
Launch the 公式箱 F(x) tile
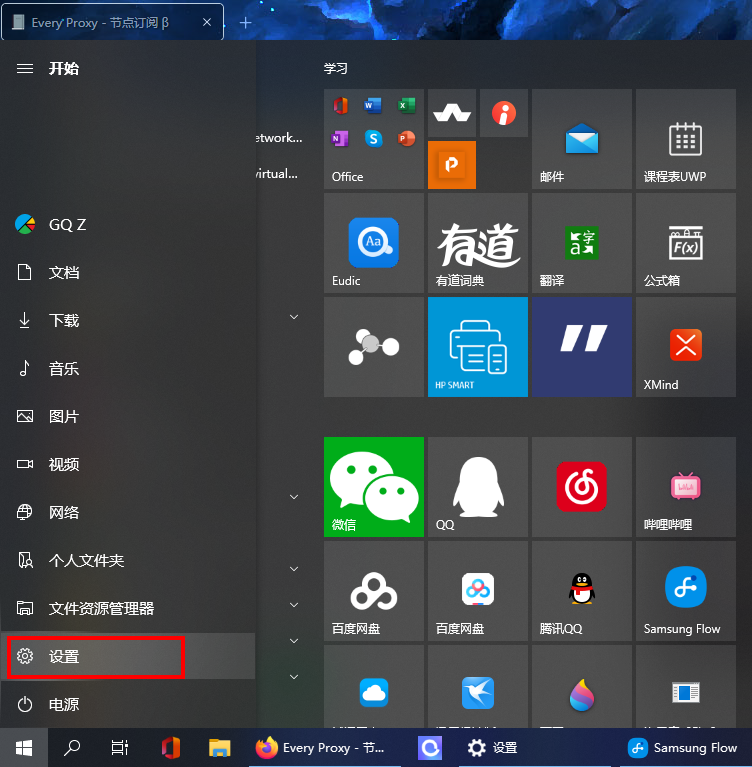coord(685,243)
